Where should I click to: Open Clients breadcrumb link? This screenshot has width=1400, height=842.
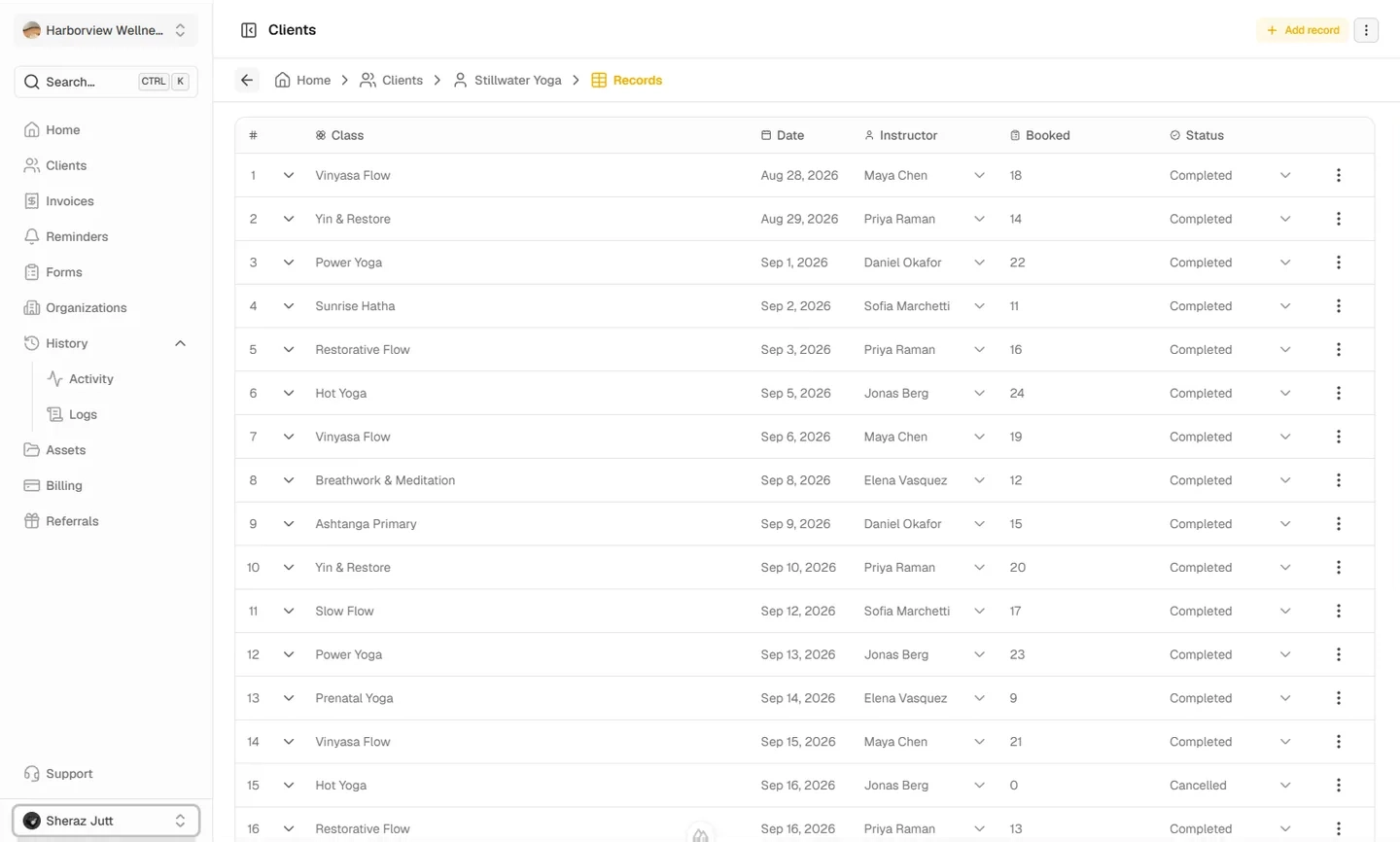pos(392,81)
